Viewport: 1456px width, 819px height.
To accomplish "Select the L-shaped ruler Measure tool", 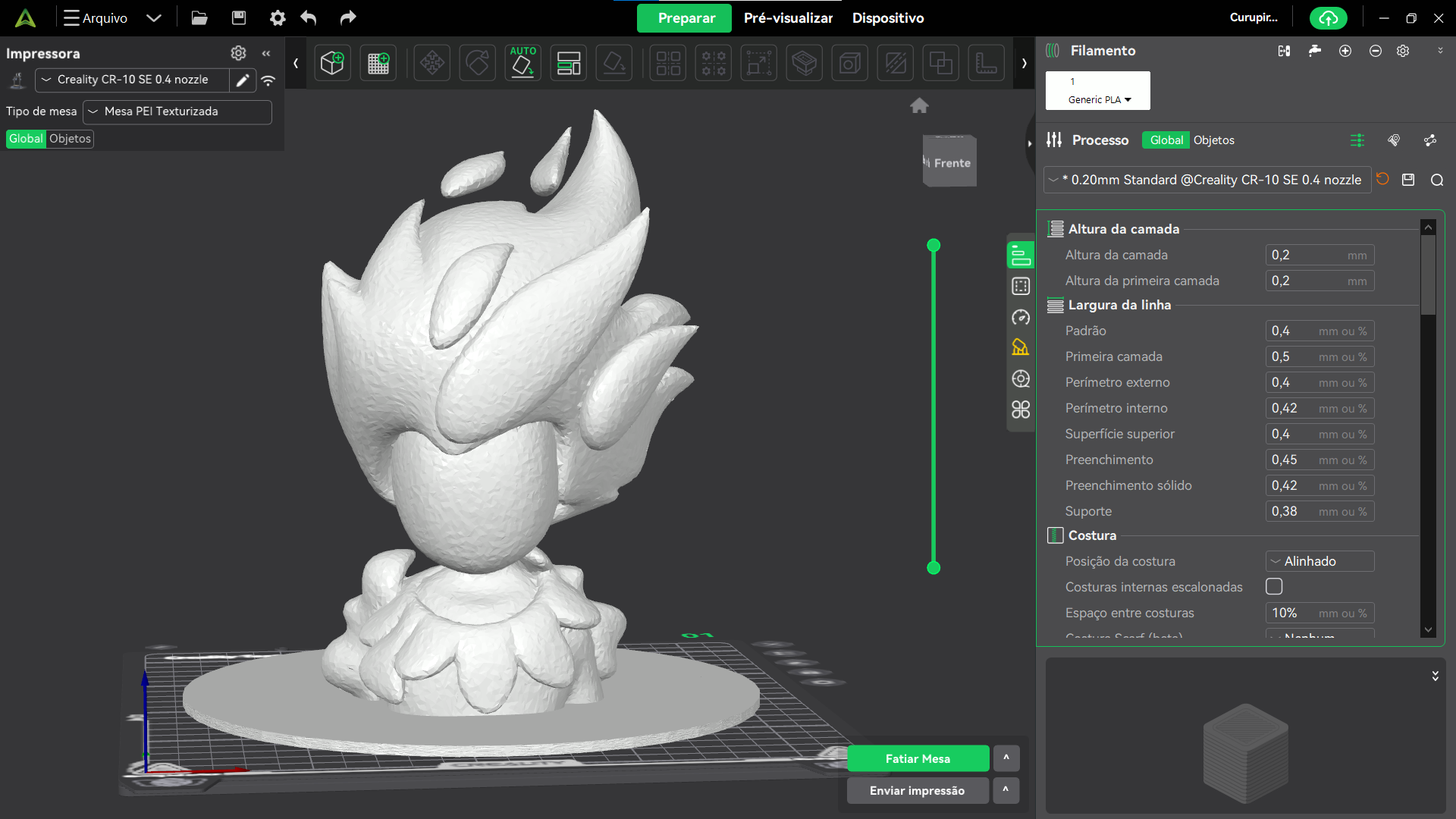I will click(987, 63).
